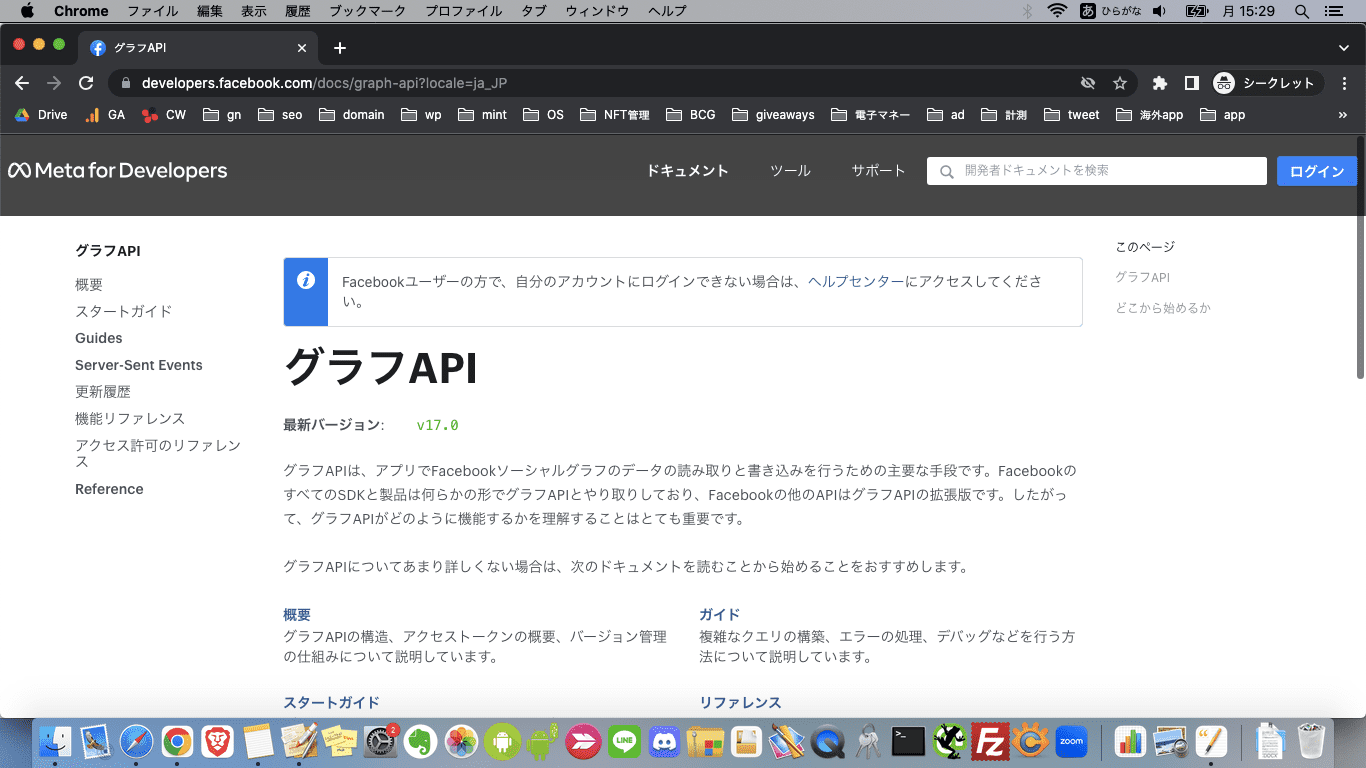The height and width of the screenshot is (768, 1366).
Task: Open the 履歴 menu
Action: 298,11
